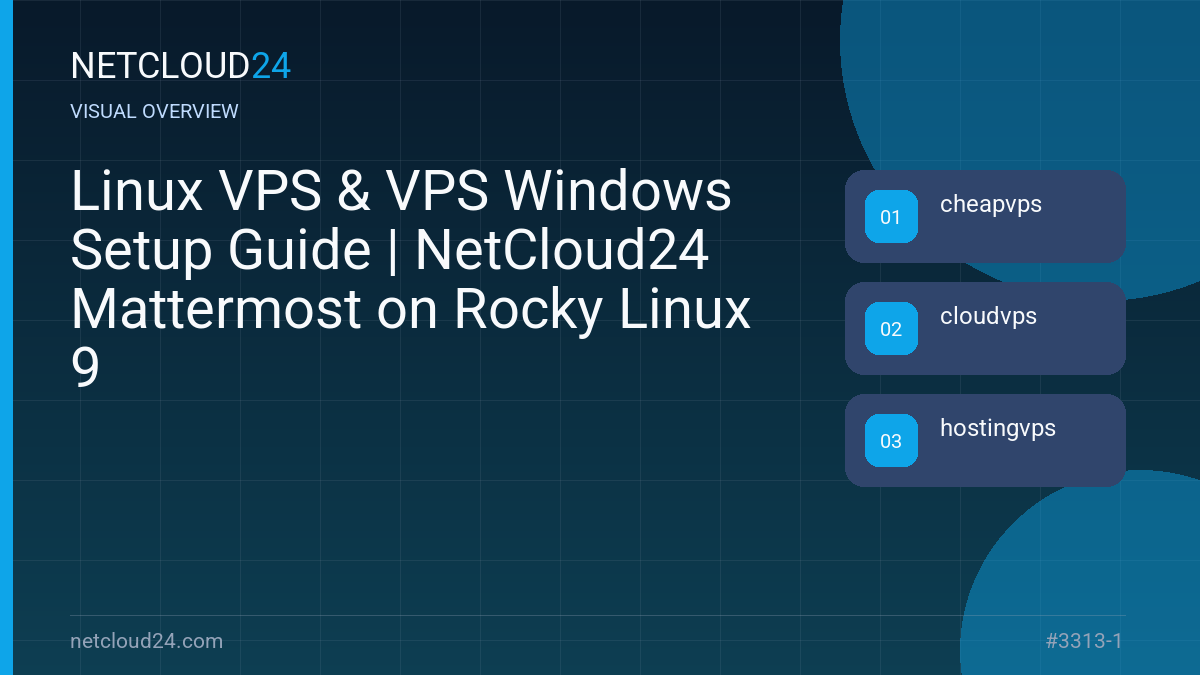Visit the netcloud24.com footer link
1200x675 pixels.
[147, 641]
